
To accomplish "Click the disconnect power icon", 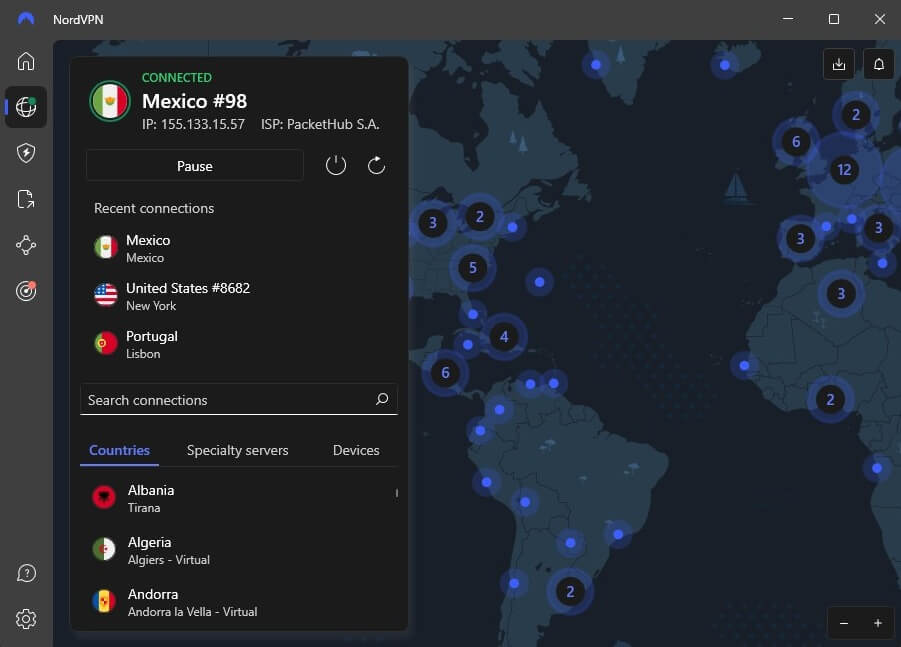I will 336,165.
